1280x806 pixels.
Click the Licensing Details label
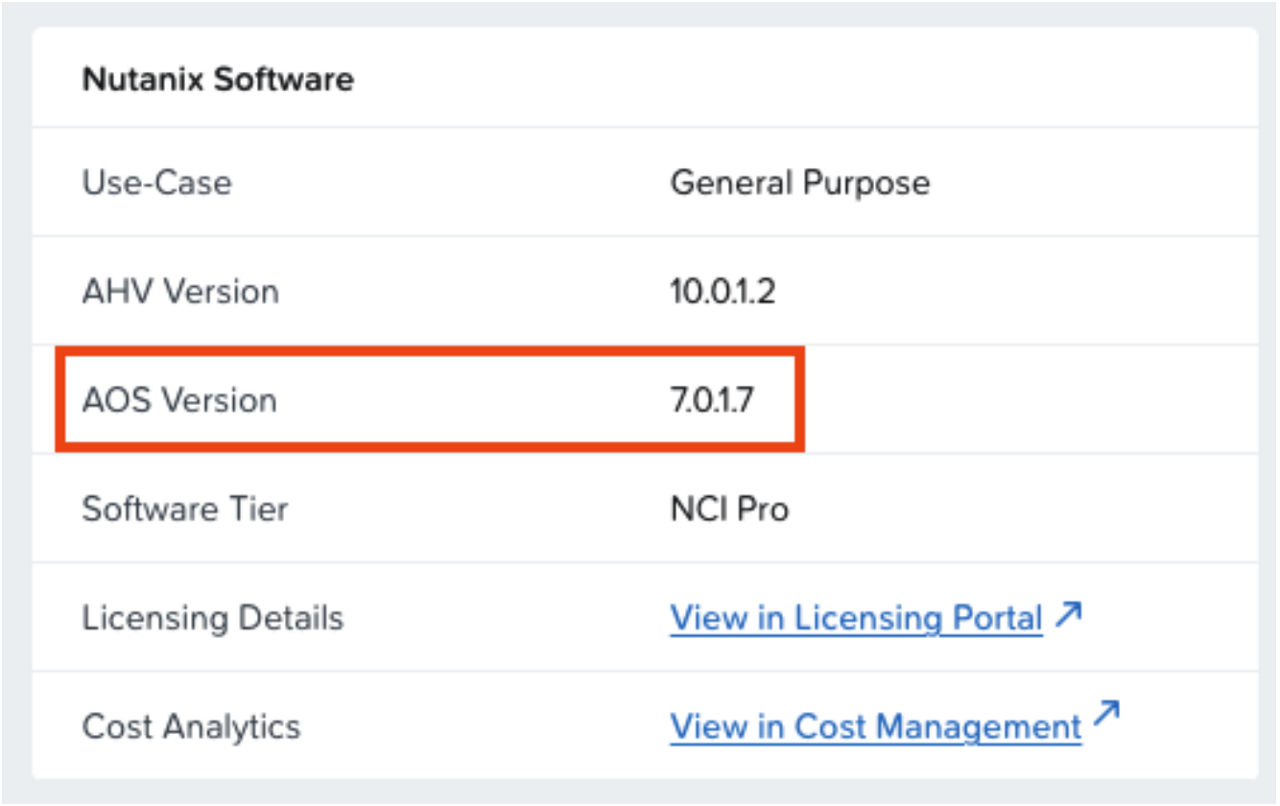(214, 618)
